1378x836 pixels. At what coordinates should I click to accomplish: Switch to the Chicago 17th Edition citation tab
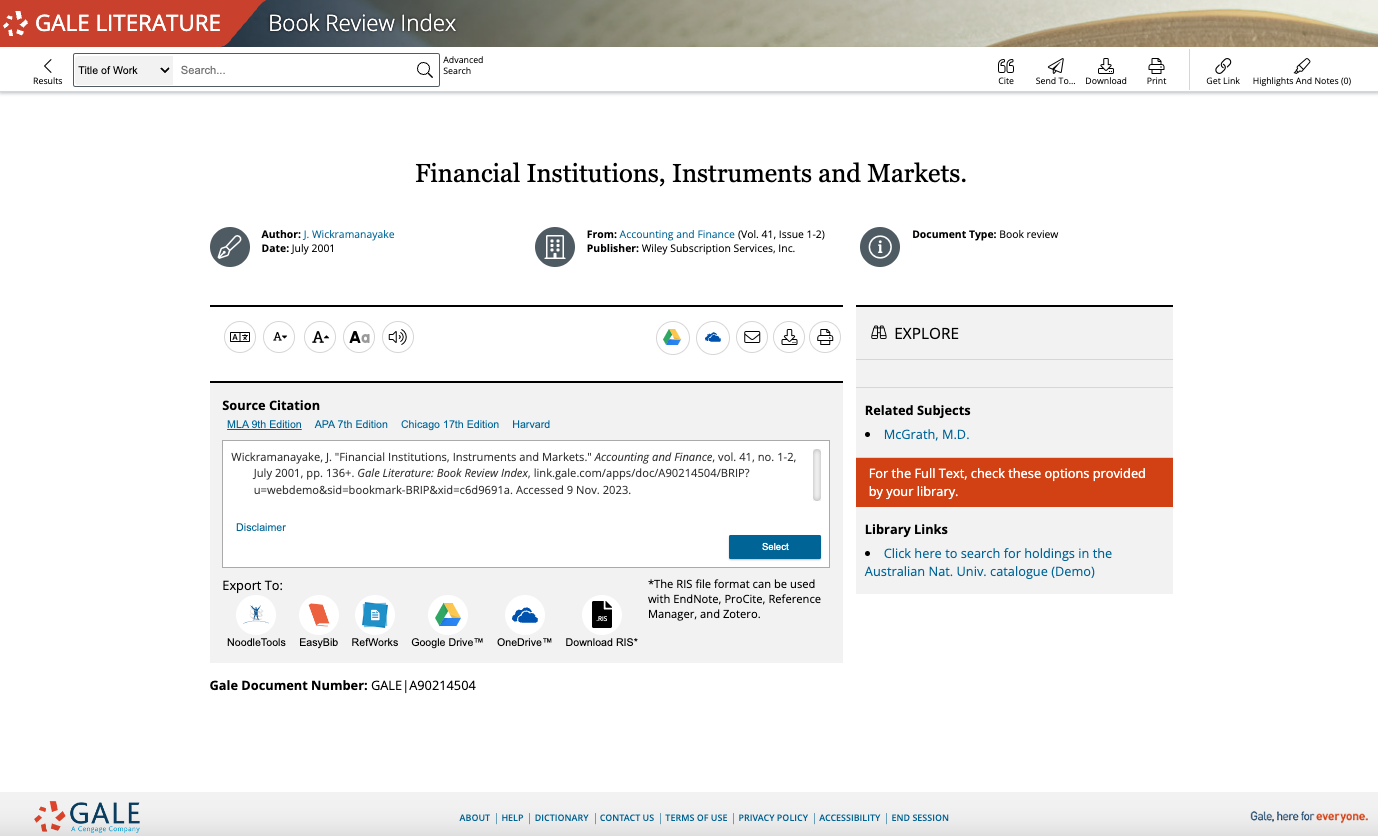[450, 424]
